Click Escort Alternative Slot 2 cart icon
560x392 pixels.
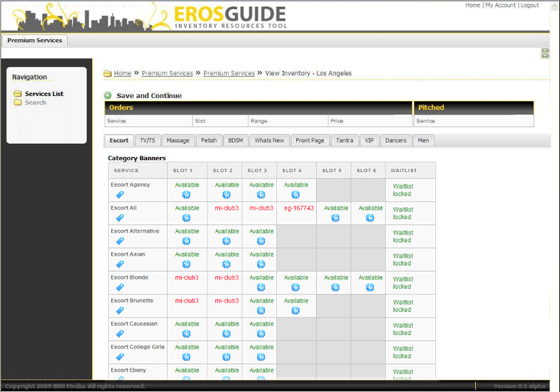point(226,241)
